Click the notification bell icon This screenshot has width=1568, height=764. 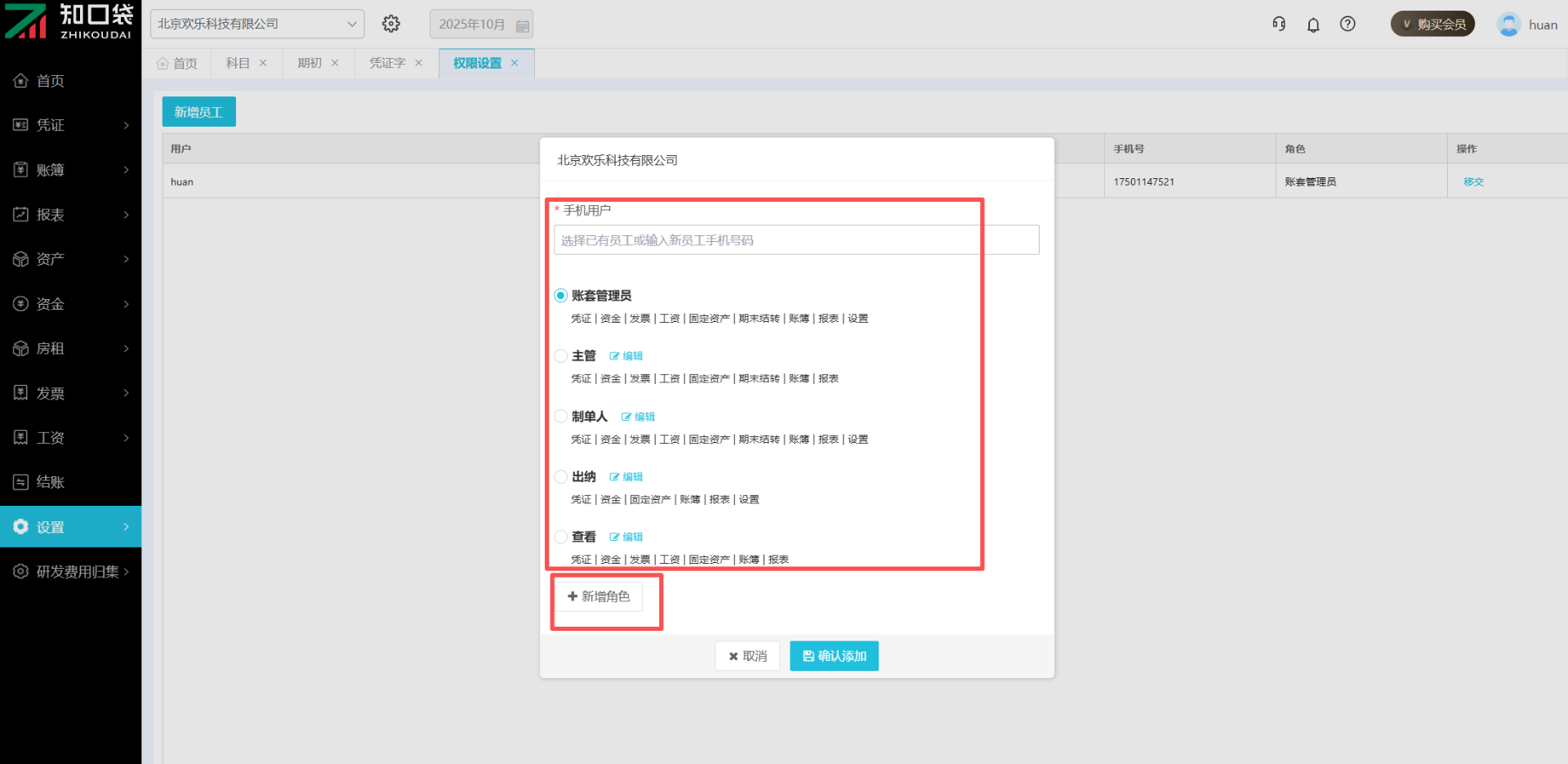pyautogui.click(x=1313, y=25)
